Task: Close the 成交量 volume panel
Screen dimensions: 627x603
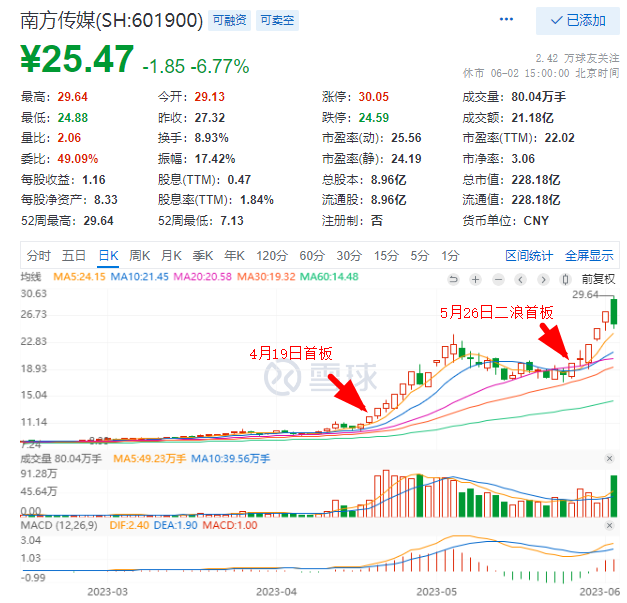Action: point(609,458)
